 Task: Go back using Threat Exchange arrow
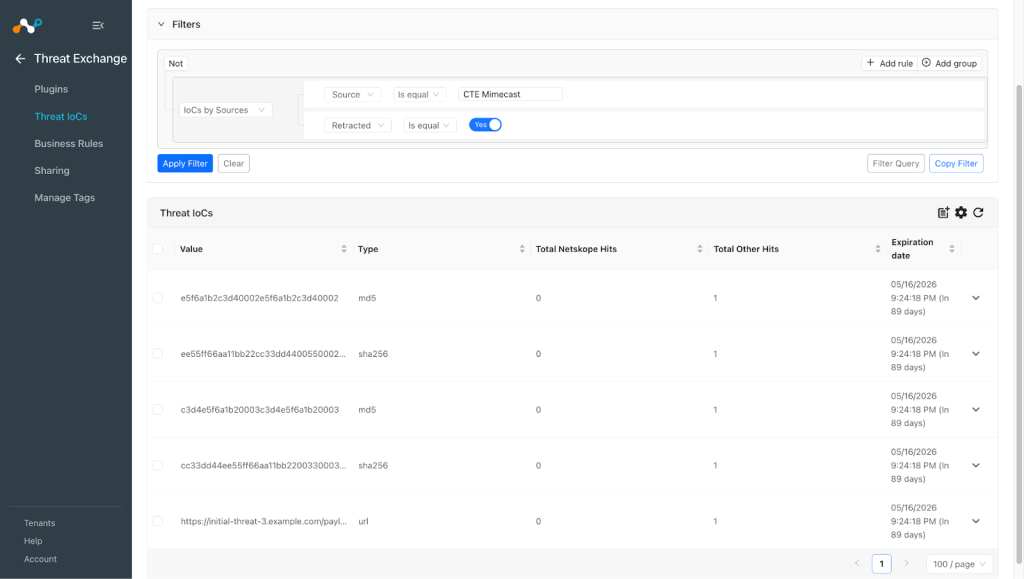[20, 59]
